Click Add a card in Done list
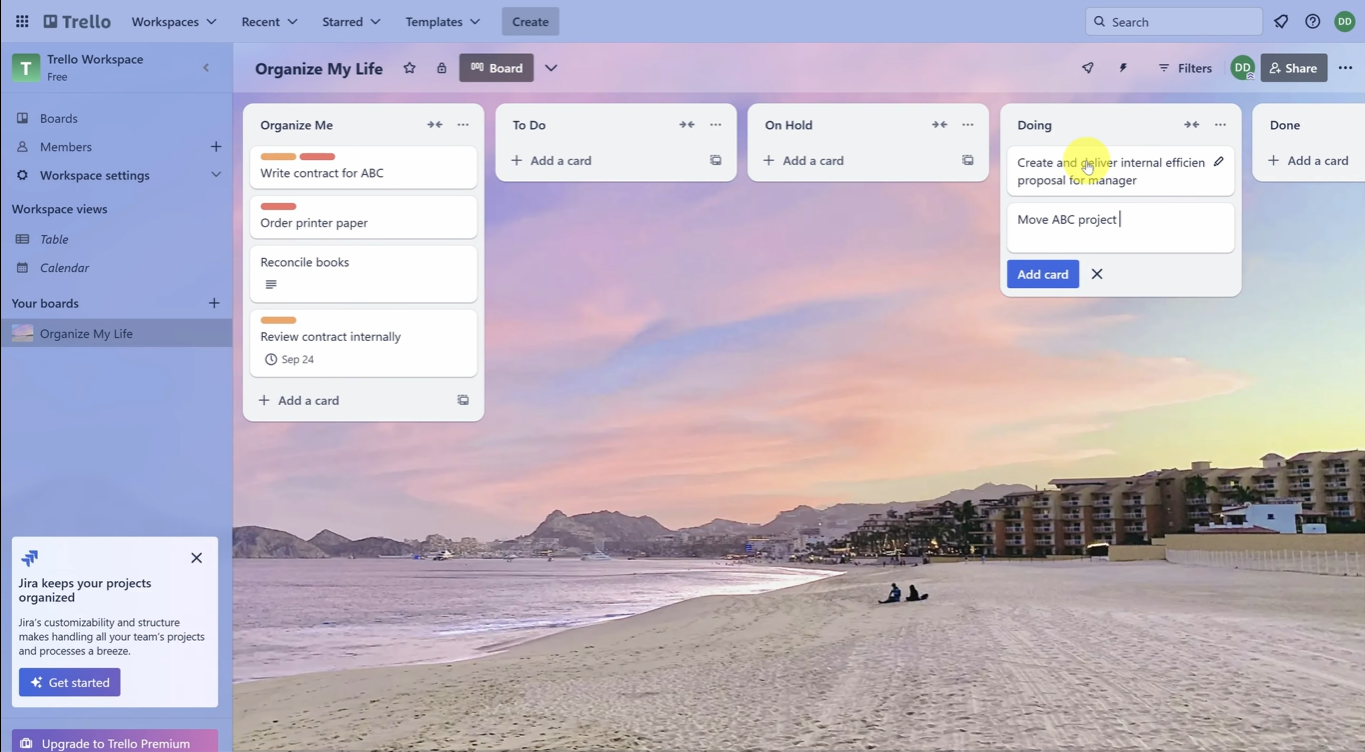Viewport: 1365px width, 752px height. pos(1309,160)
